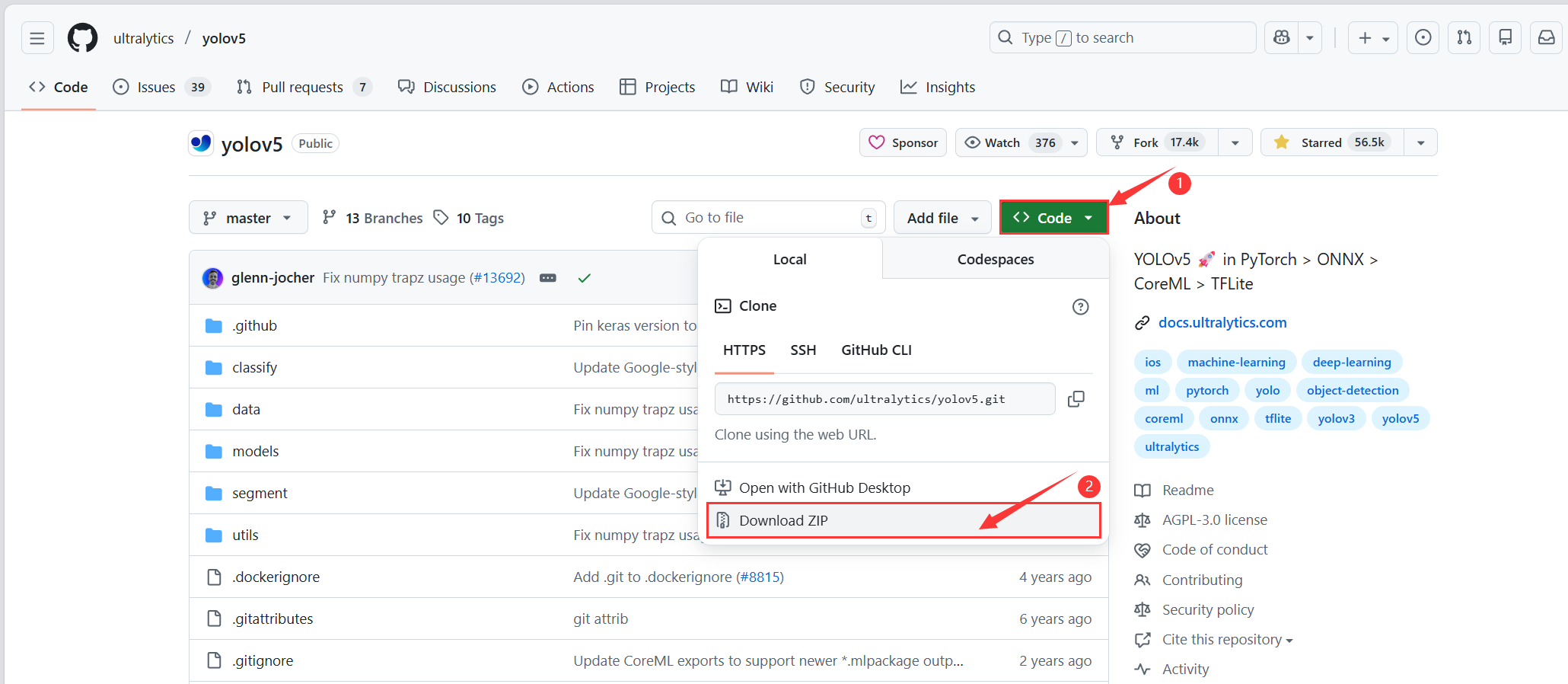
Task: Expand the master branch dropdown
Action: [x=248, y=218]
